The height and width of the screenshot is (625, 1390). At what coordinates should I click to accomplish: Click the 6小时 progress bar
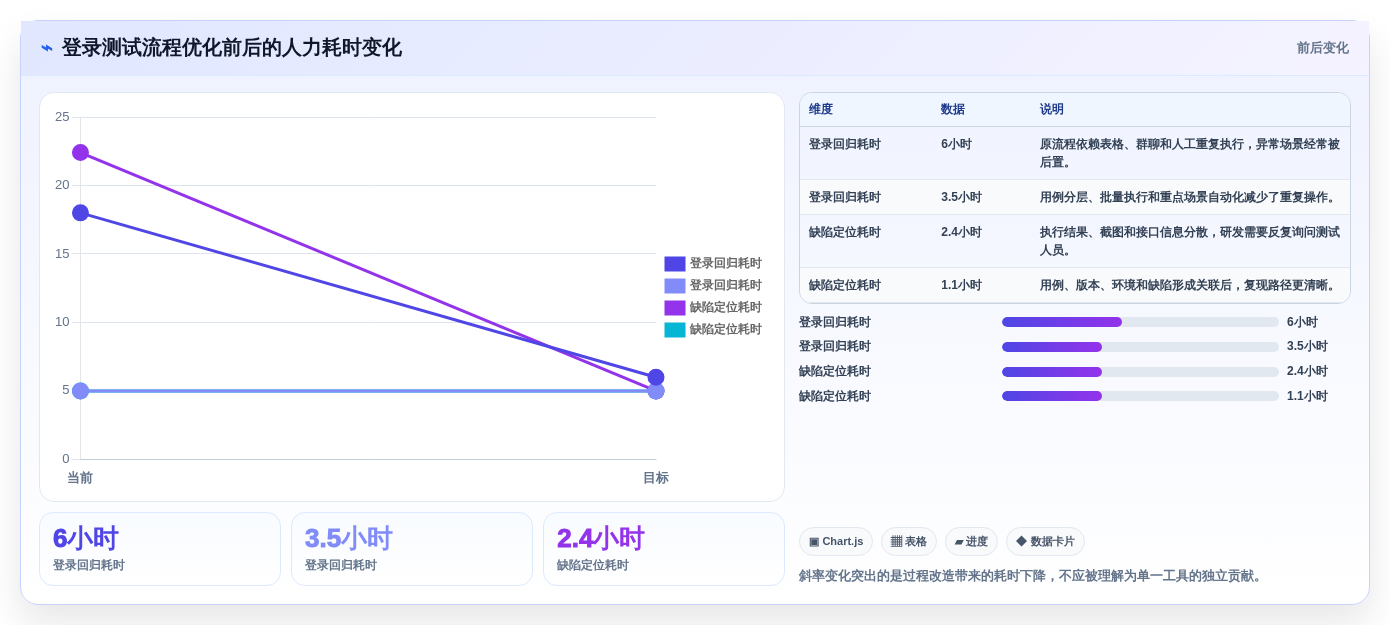pyautogui.click(x=1140, y=322)
